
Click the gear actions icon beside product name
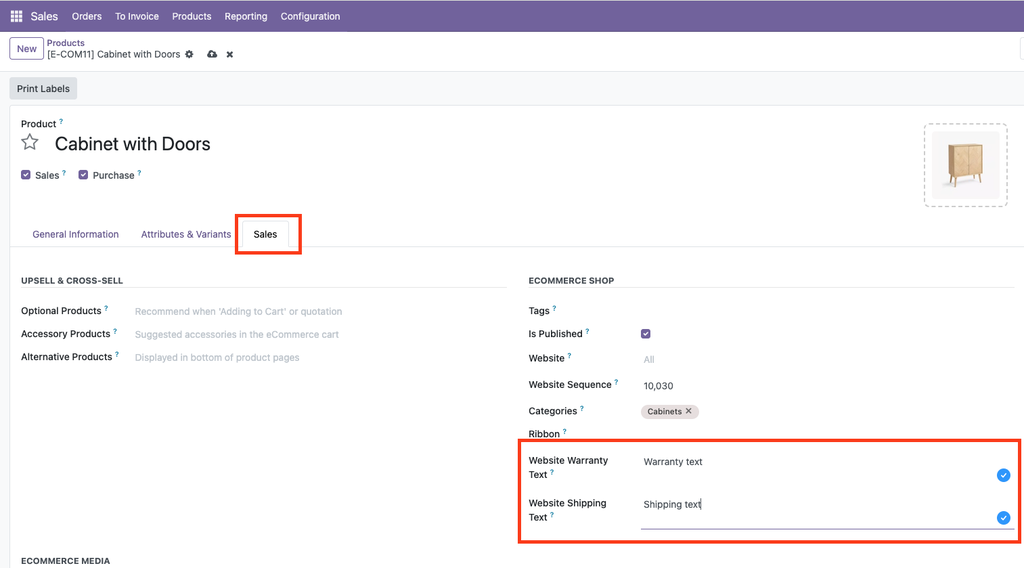point(189,54)
